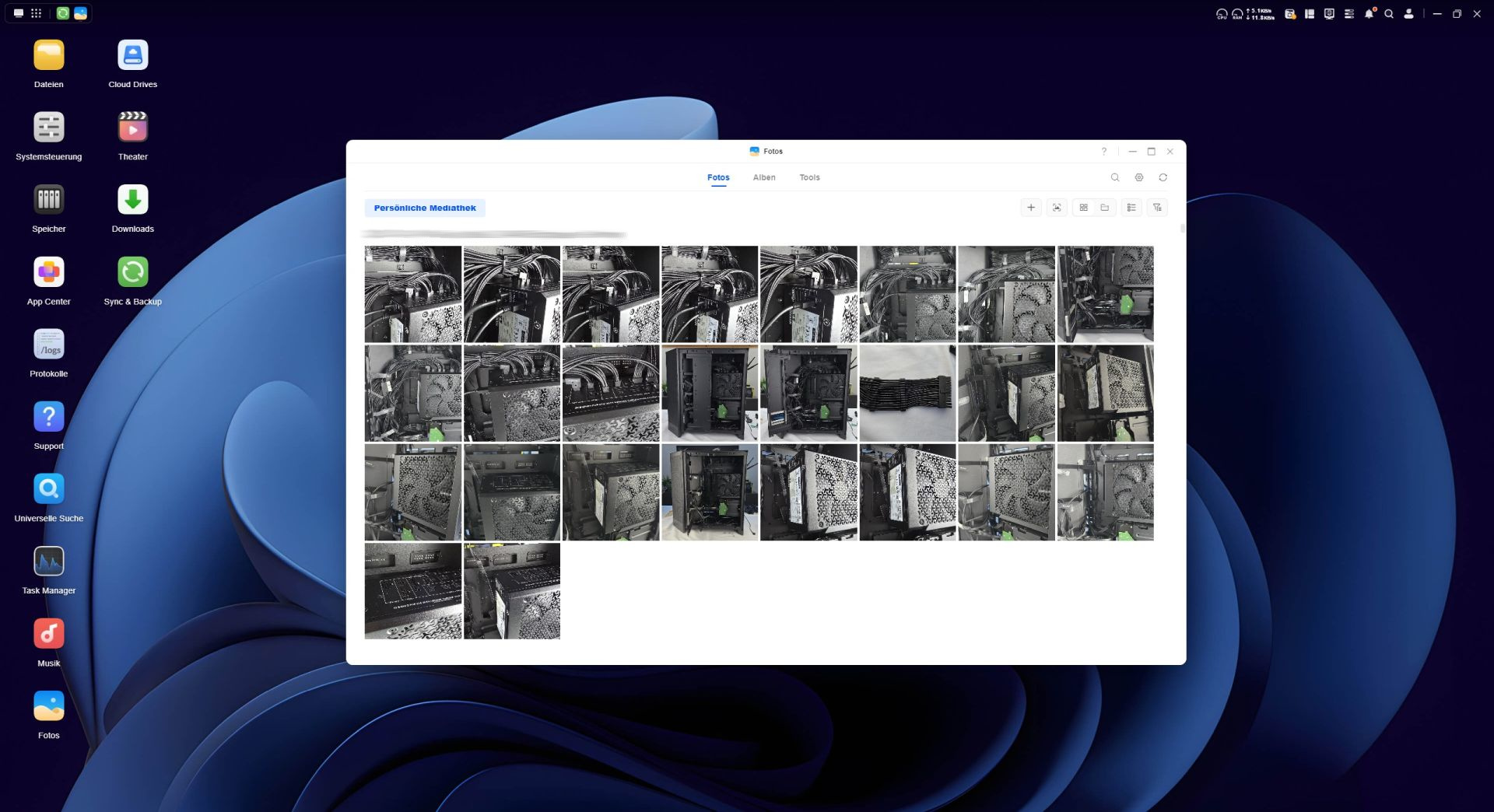Open the Tools tab

(809, 178)
